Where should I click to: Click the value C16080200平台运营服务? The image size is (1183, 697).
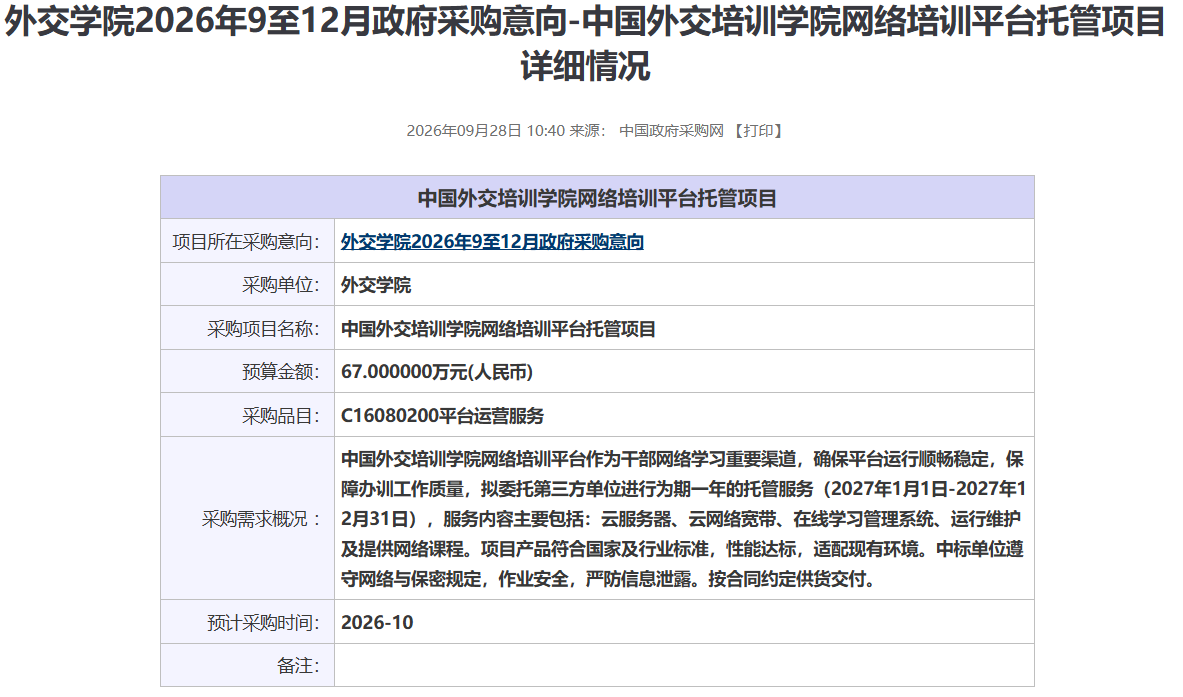coord(442,416)
